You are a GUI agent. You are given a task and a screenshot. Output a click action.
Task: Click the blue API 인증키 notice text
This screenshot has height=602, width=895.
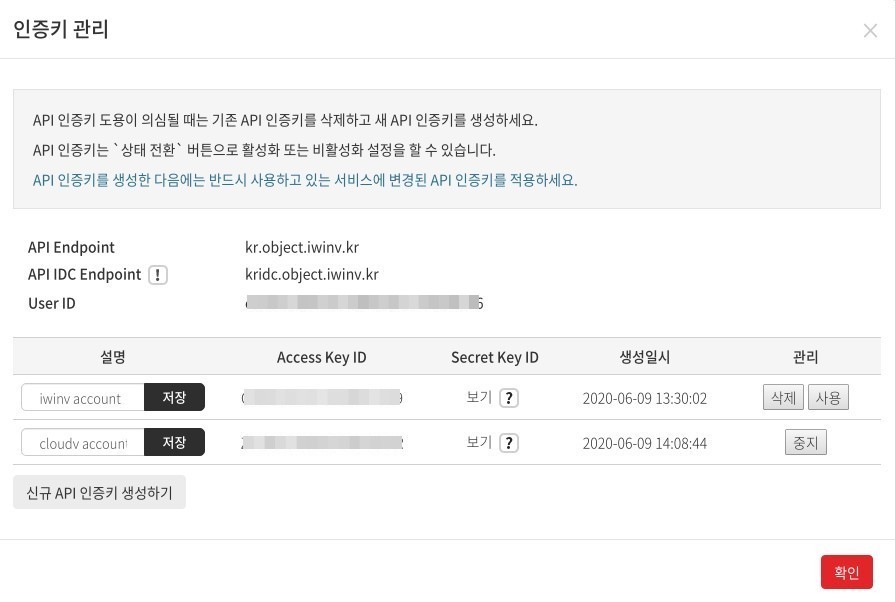(x=305, y=180)
